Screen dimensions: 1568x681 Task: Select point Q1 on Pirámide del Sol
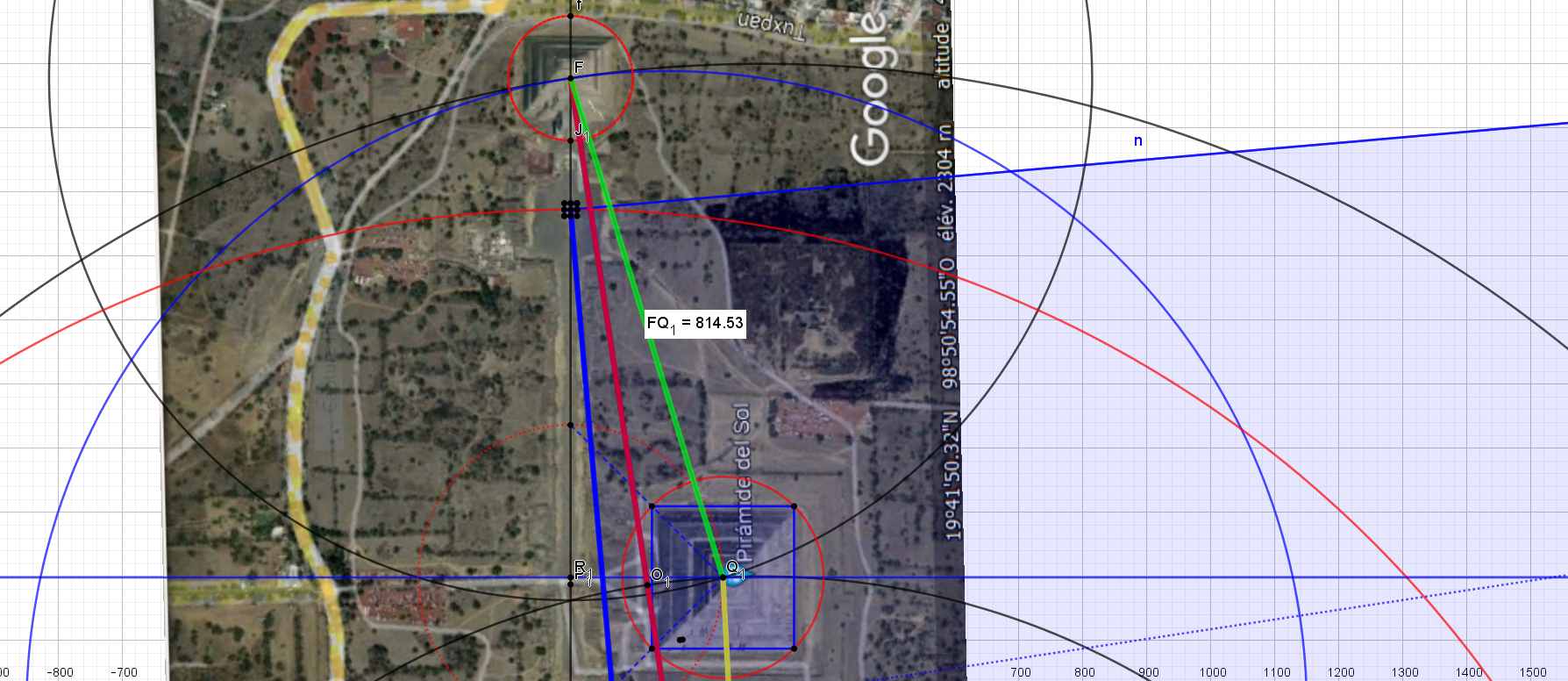point(723,577)
